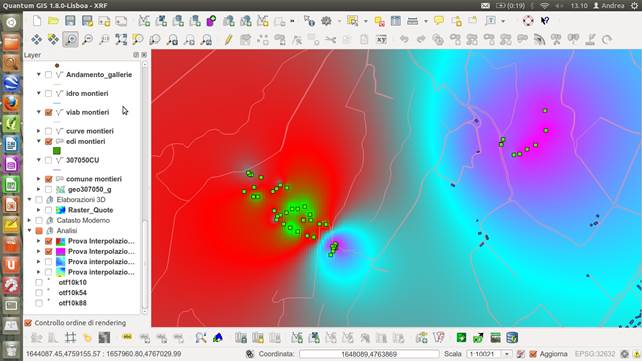Open the Help lifebuoy icon
Viewport: 642px width, 361px height.
528,20
